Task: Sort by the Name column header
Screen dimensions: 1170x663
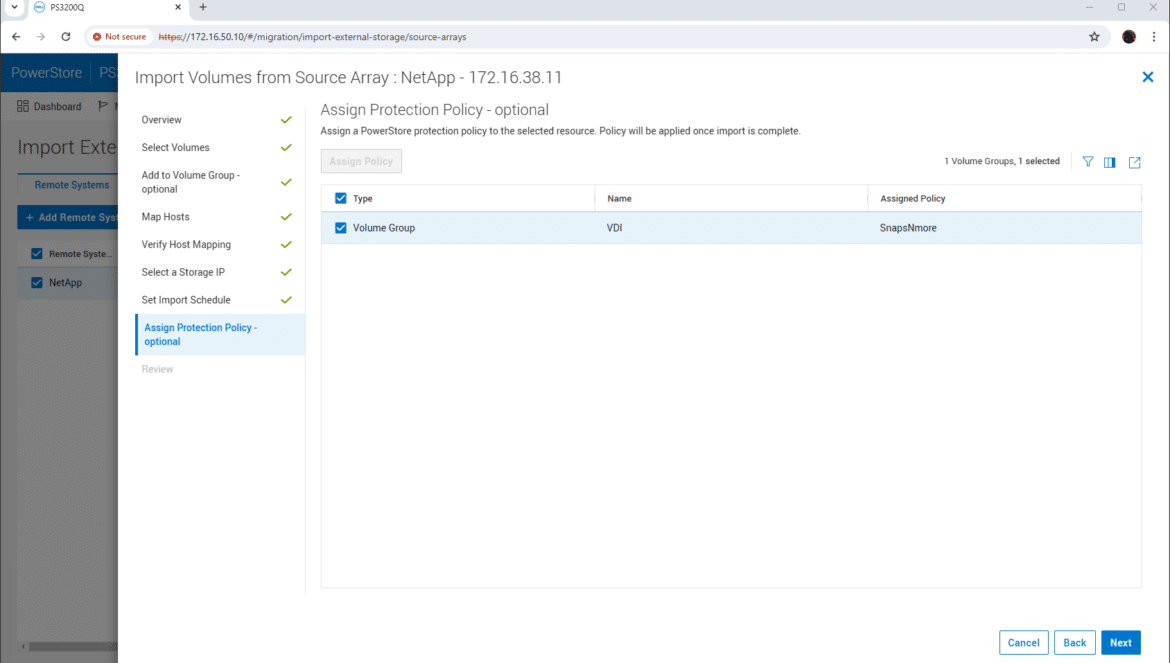Action: (619, 198)
